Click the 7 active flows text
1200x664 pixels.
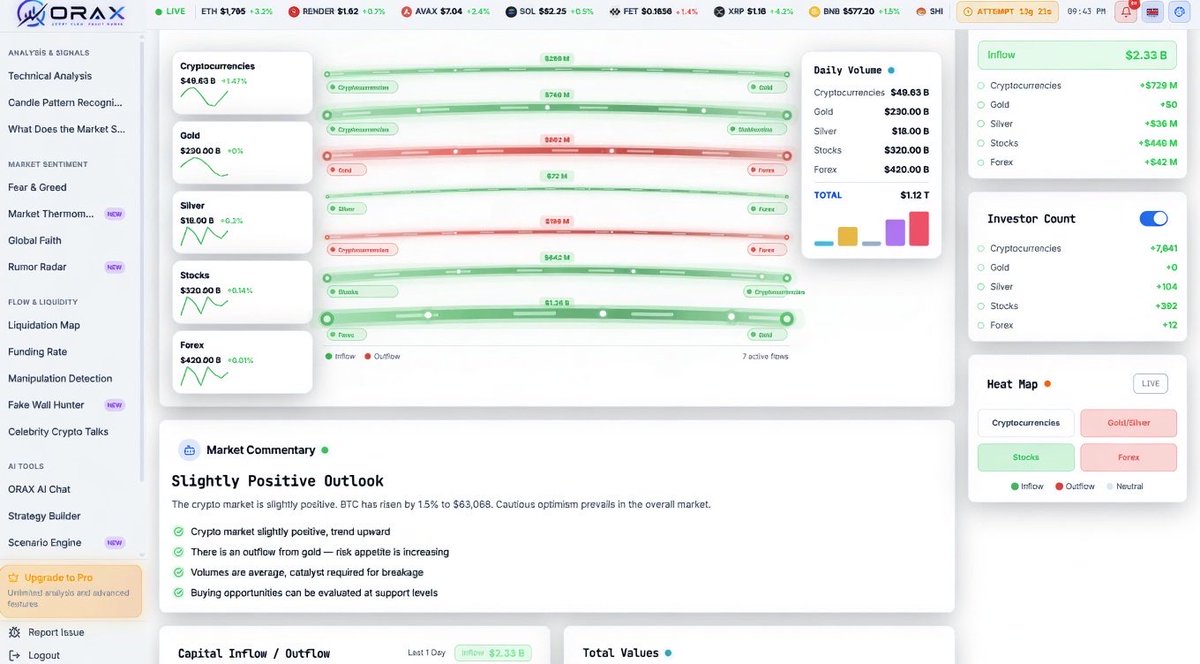765,356
